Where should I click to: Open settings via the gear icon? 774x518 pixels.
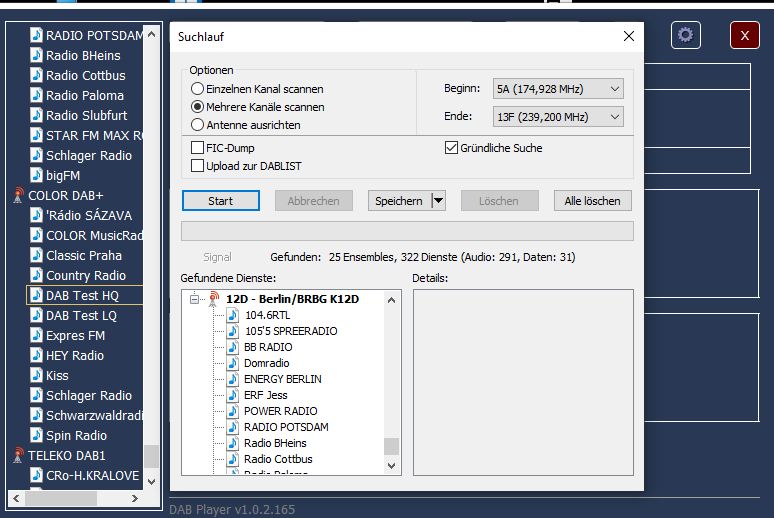click(686, 35)
